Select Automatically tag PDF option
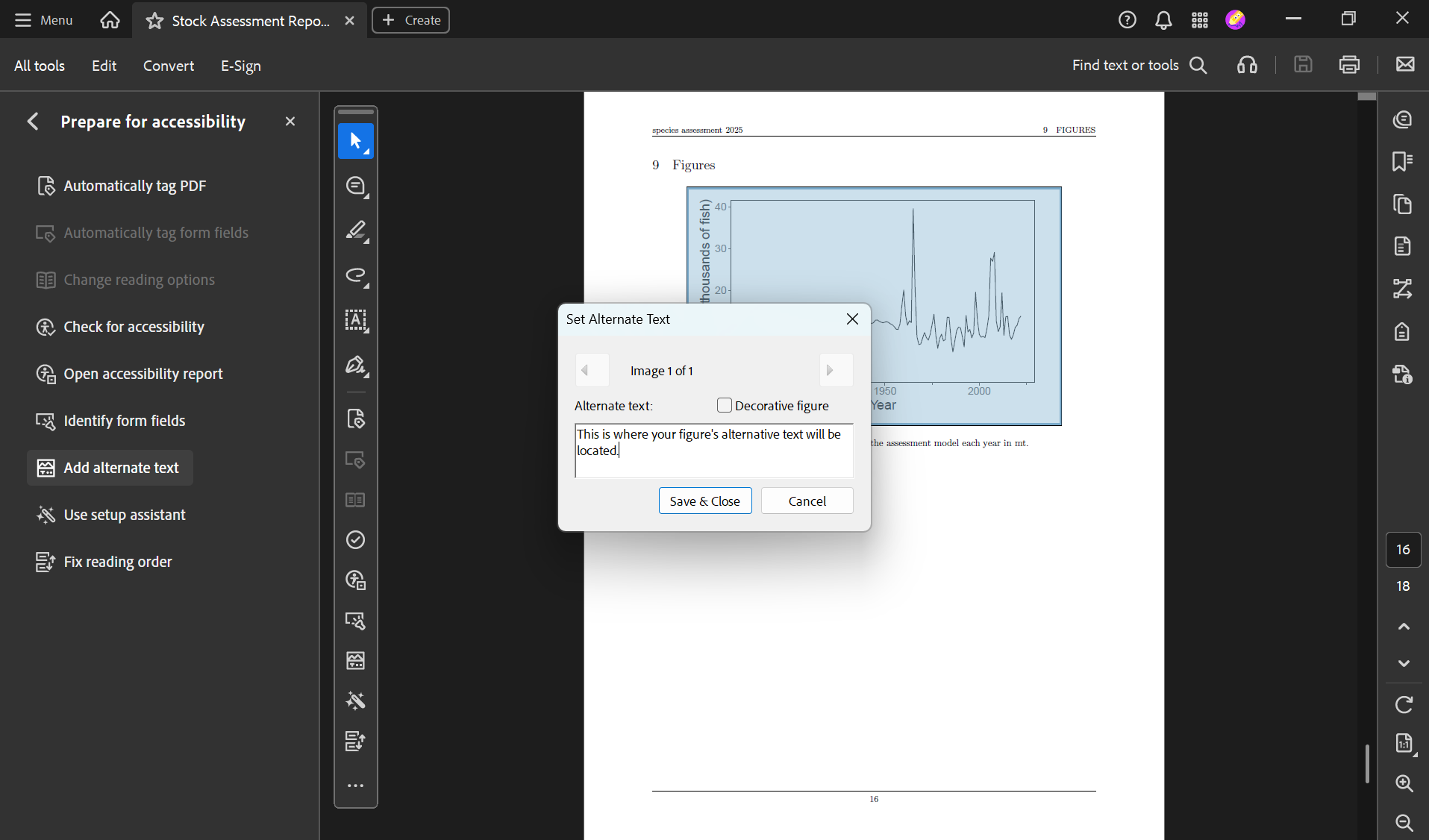Image resolution: width=1429 pixels, height=840 pixels. point(135,186)
